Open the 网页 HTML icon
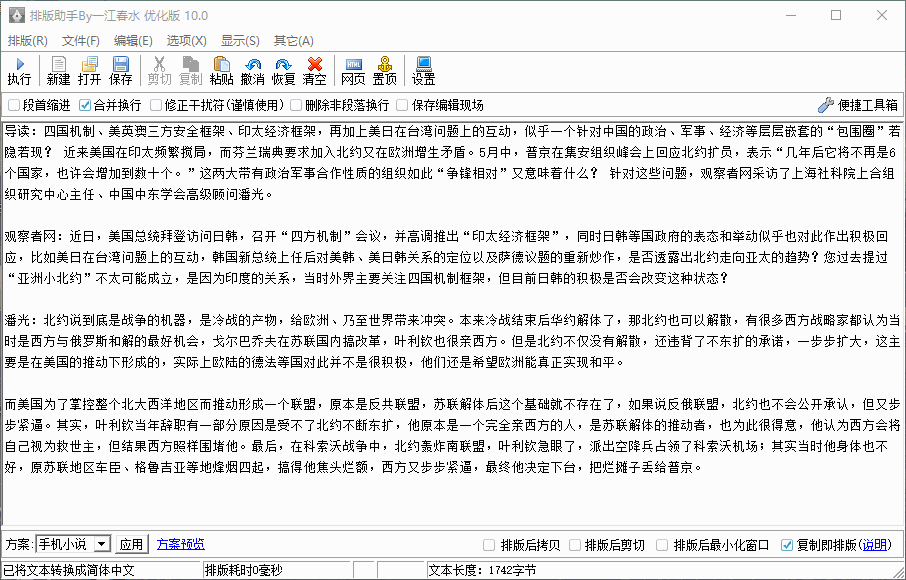 pos(353,71)
